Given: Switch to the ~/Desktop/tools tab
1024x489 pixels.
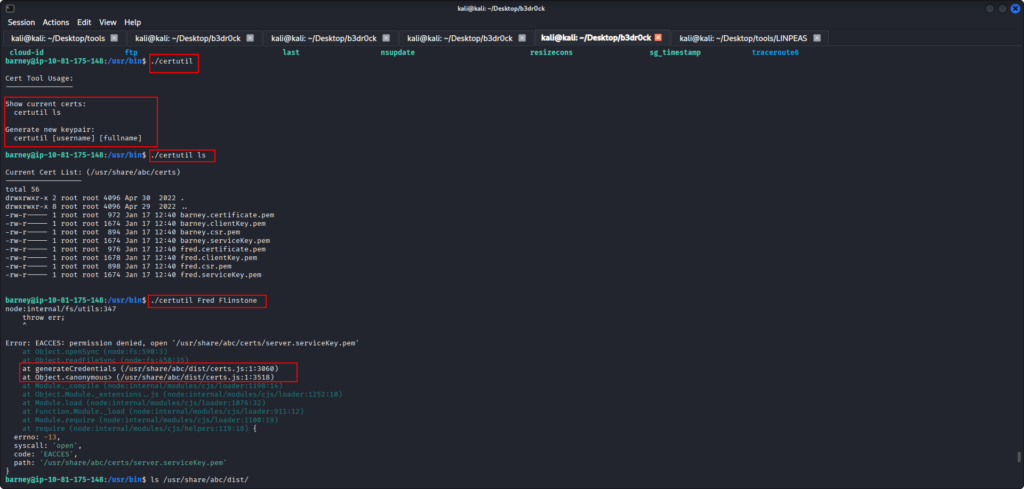Looking at the screenshot, I should [x=57, y=38].
